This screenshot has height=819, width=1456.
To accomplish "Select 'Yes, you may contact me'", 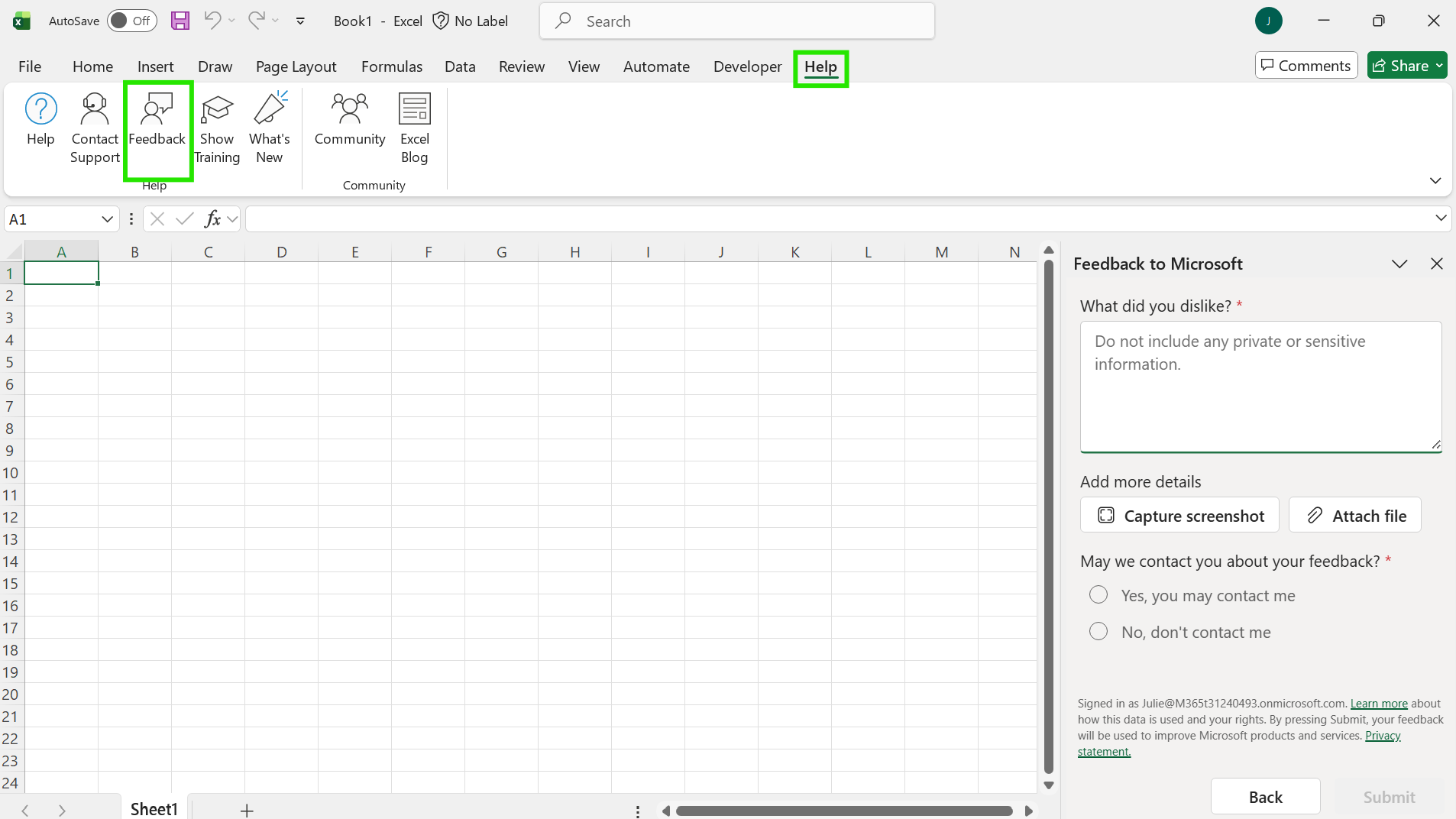I will click(x=1098, y=595).
